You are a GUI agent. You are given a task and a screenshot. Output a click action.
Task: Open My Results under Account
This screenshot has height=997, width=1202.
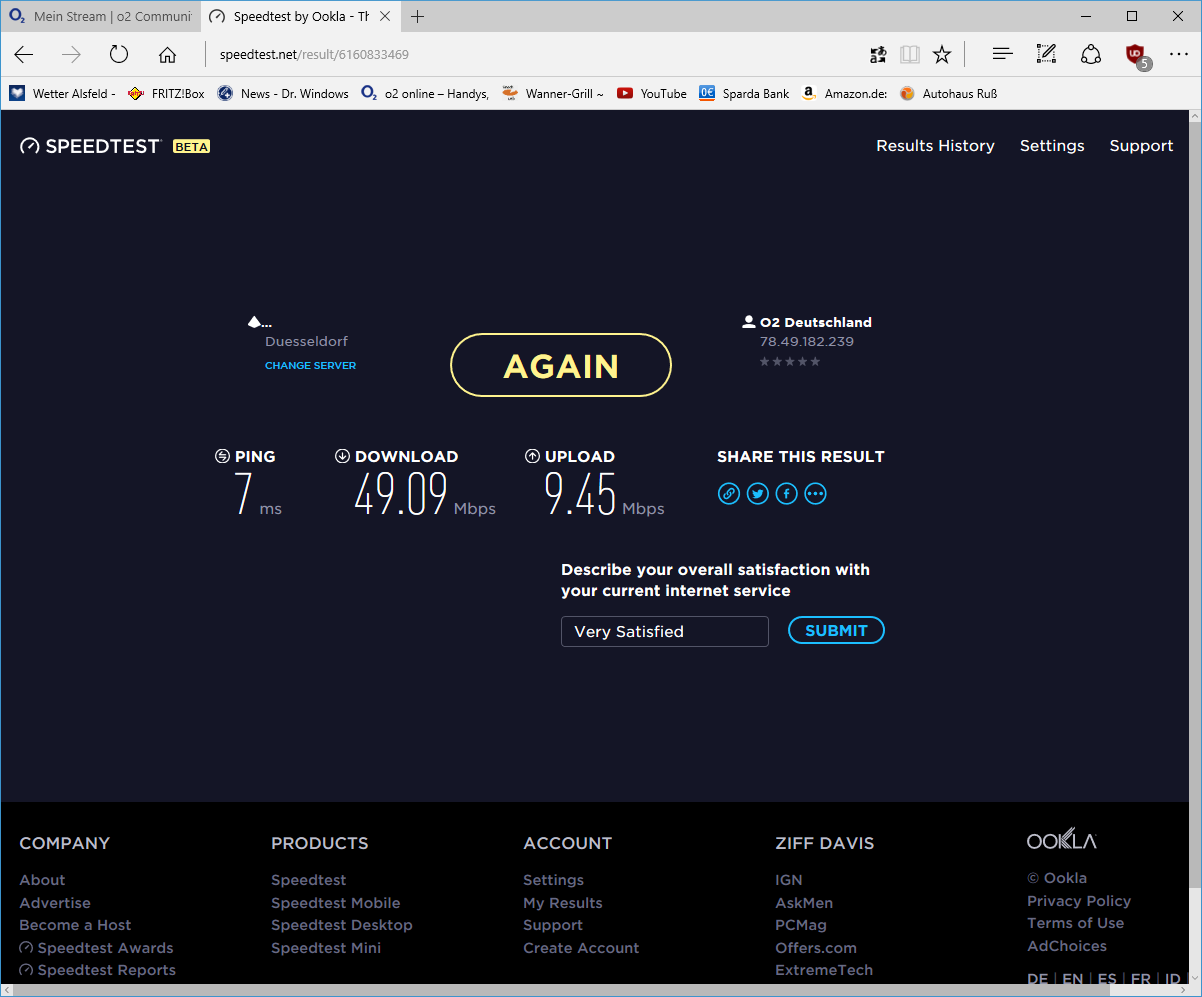(563, 903)
